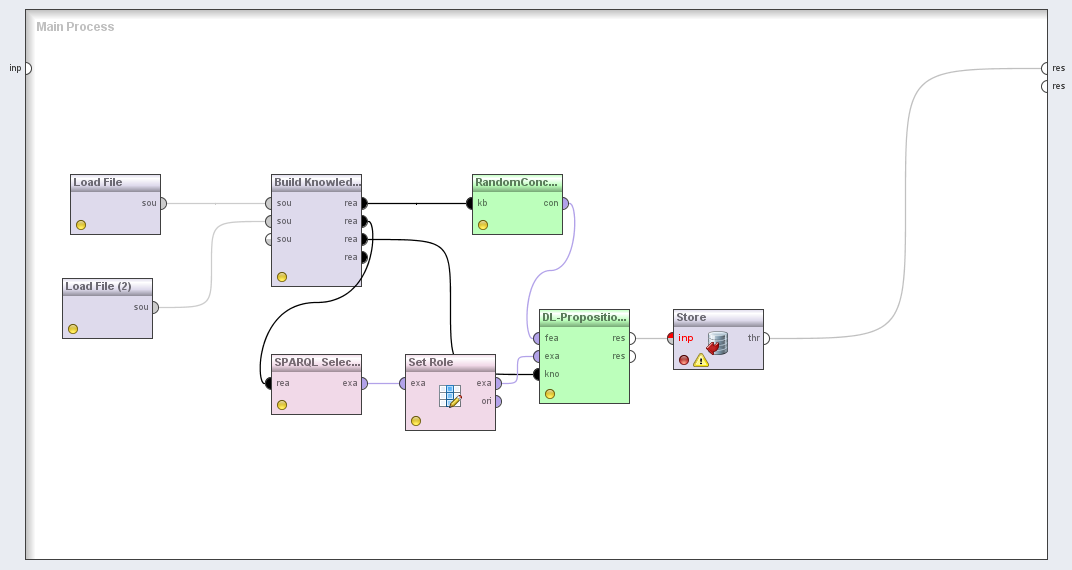Click the Store operator database icon

[x=716, y=343]
